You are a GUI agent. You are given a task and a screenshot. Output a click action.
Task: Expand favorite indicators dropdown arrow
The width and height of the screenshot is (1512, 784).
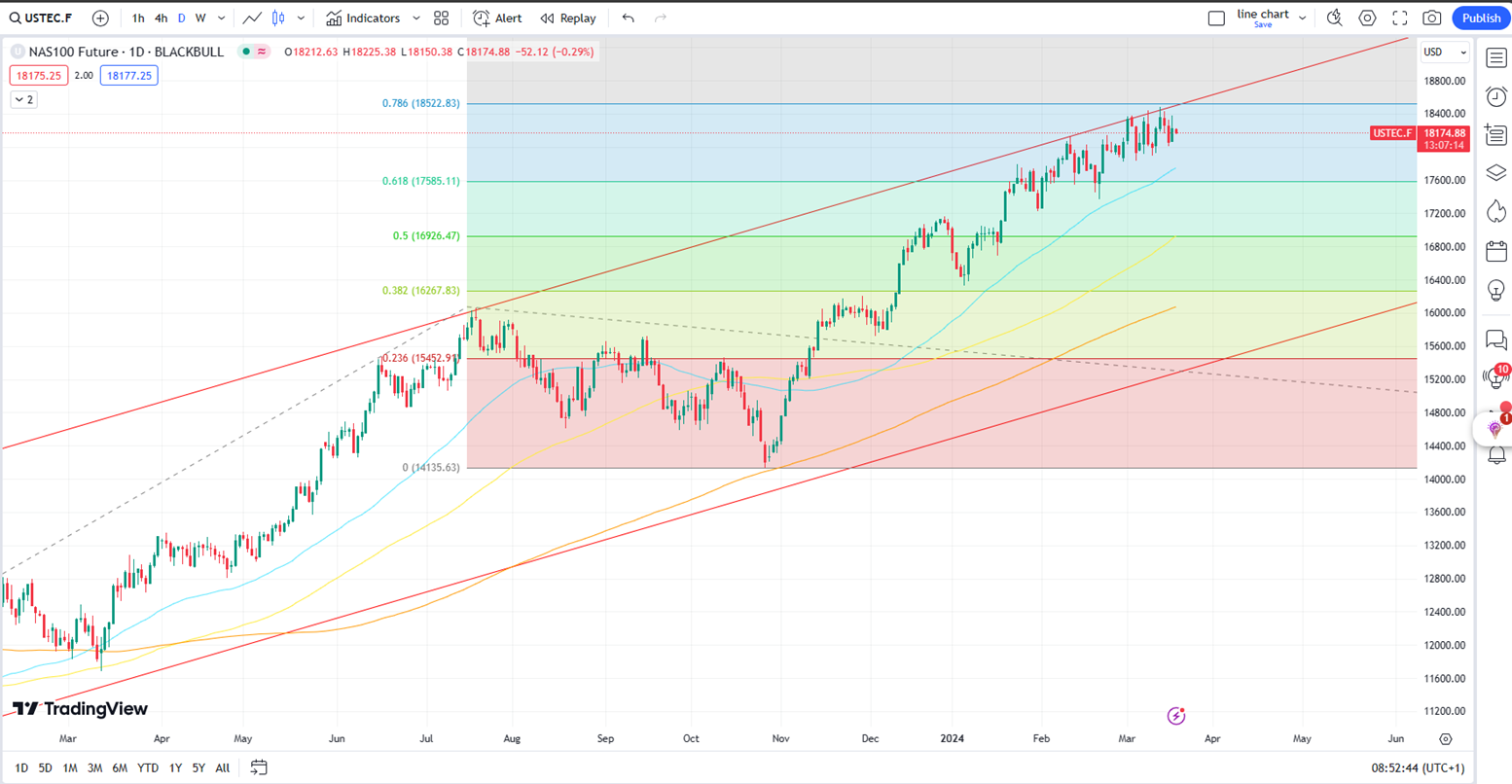click(x=416, y=18)
